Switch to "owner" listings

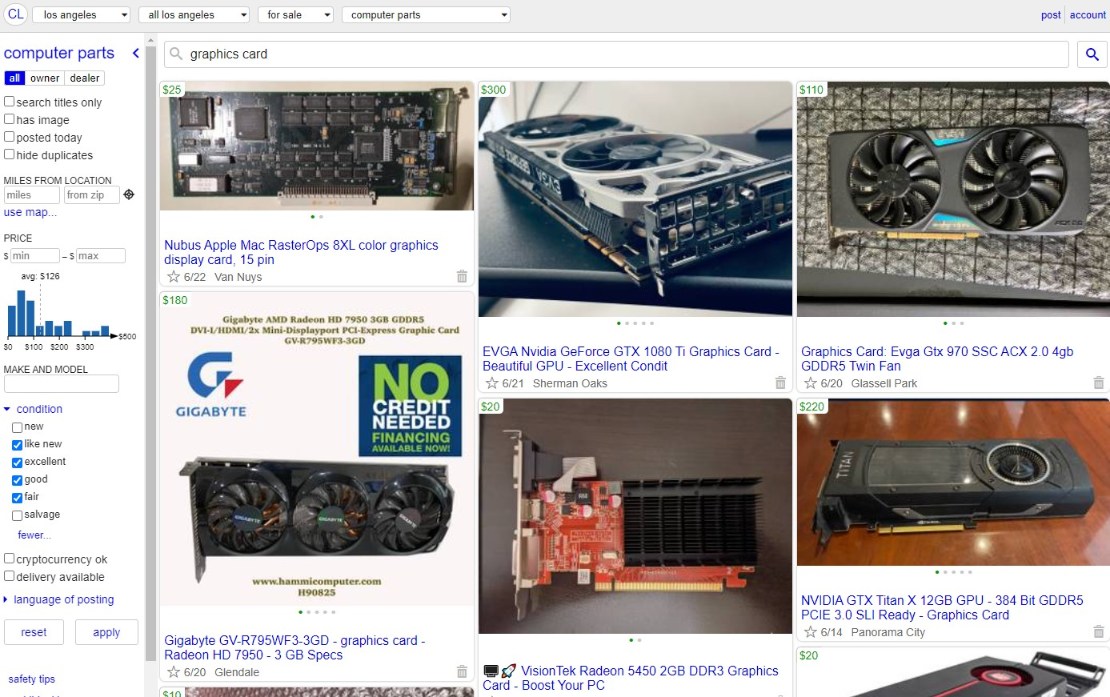click(44, 77)
